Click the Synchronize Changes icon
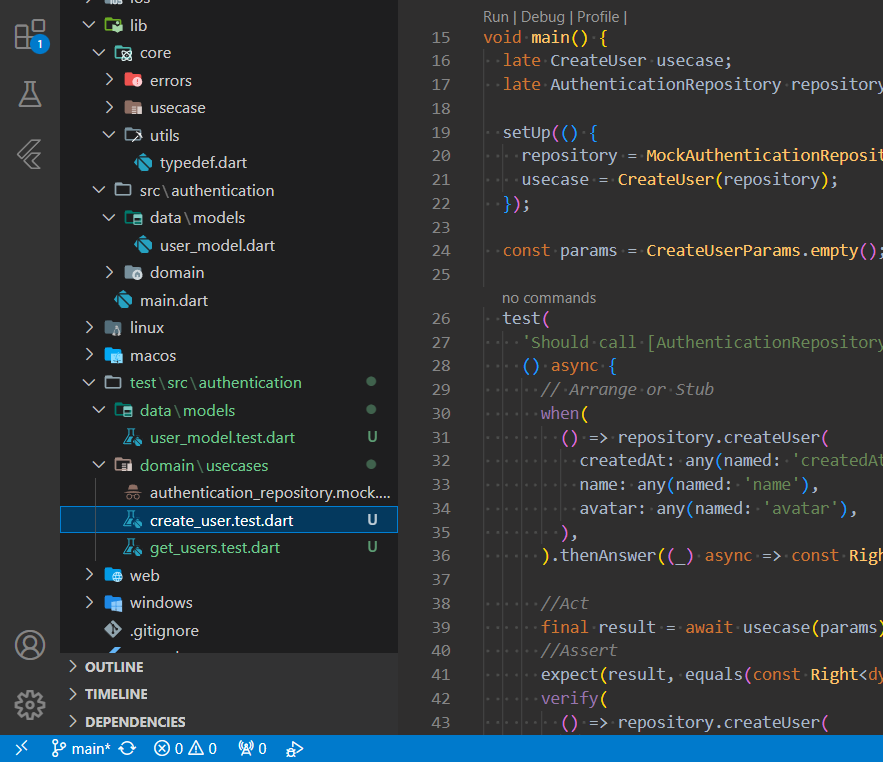883x762 pixels. click(127, 748)
